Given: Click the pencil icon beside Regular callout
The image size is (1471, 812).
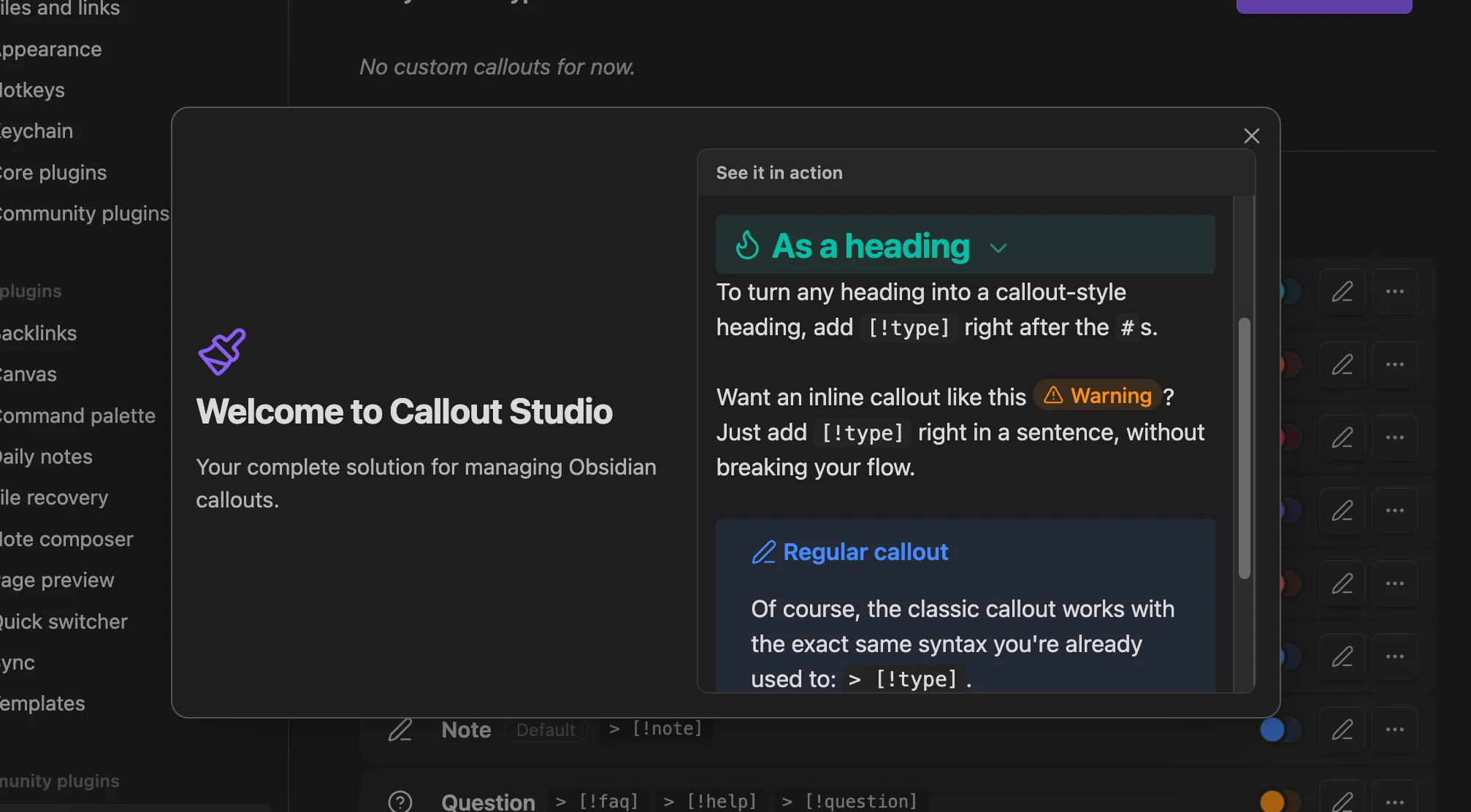Looking at the screenshot, I should tap(763, 553).
